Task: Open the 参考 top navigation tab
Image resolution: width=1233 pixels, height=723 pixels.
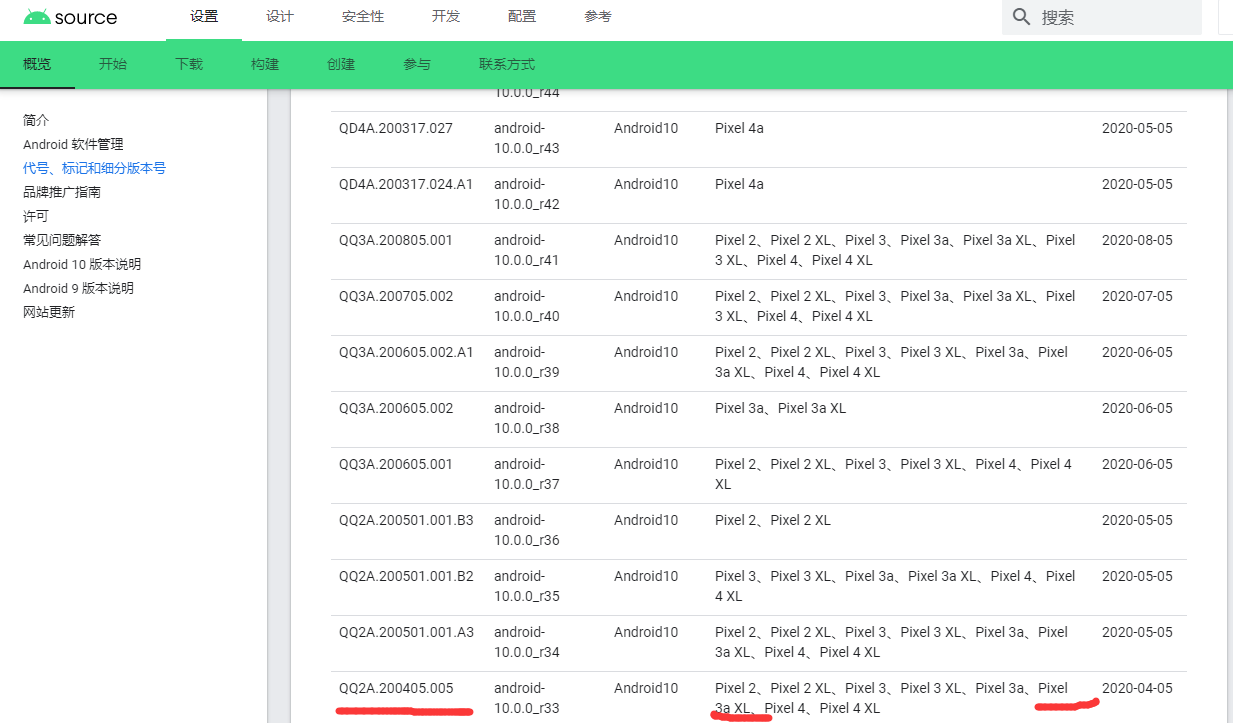Action: point(598,17)
